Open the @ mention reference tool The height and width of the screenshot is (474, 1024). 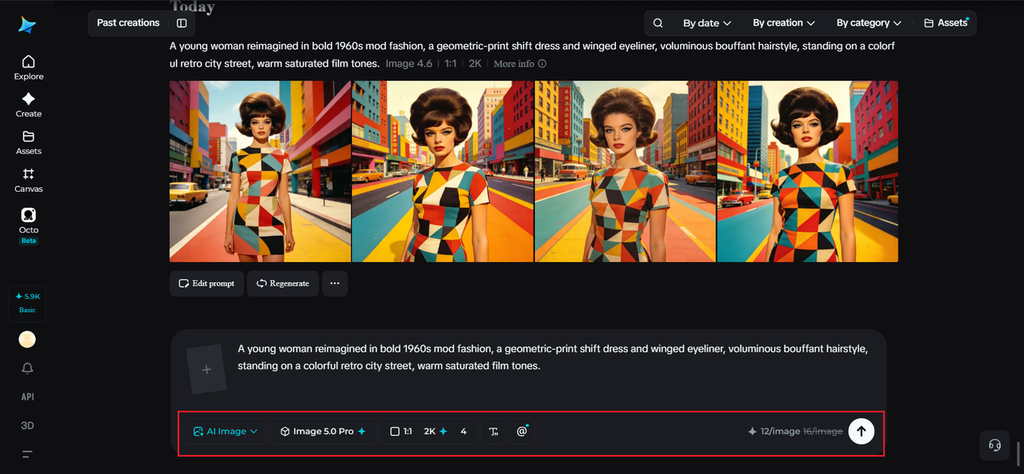521,431
